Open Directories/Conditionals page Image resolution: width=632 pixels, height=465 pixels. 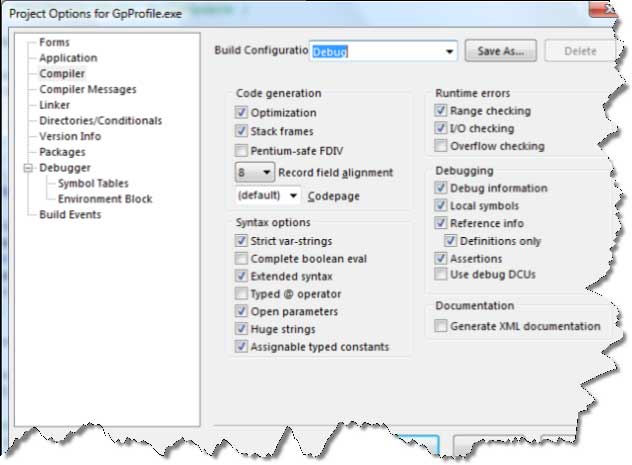coord(101,121)
